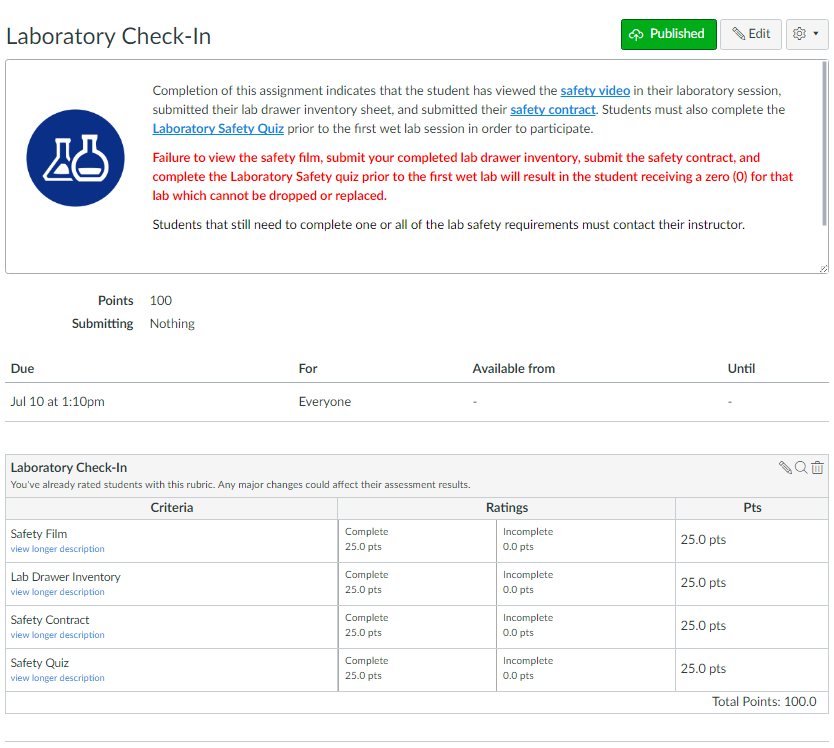Click the pencil icon inside the Edit button

tap(738, 33)
